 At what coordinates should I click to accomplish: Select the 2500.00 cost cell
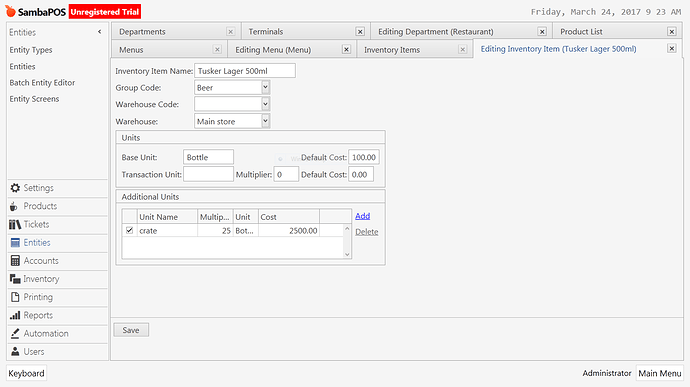(x=289, y=231)
